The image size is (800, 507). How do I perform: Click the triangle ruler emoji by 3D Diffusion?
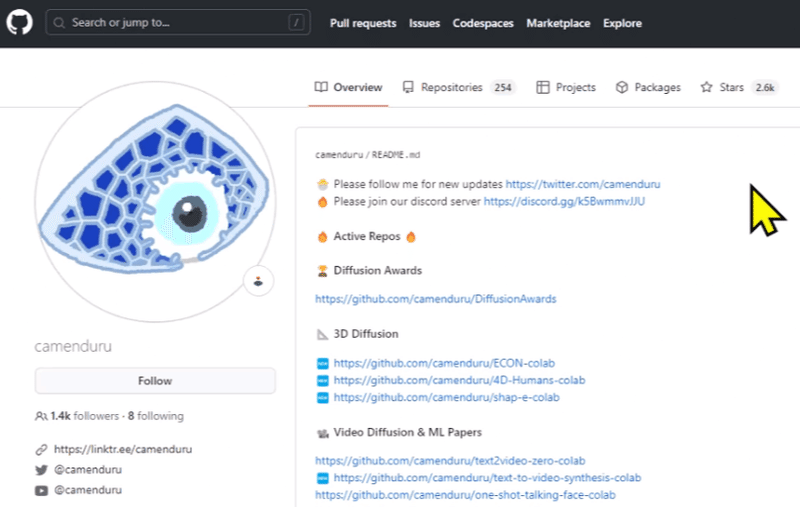(x=322, y=335)
